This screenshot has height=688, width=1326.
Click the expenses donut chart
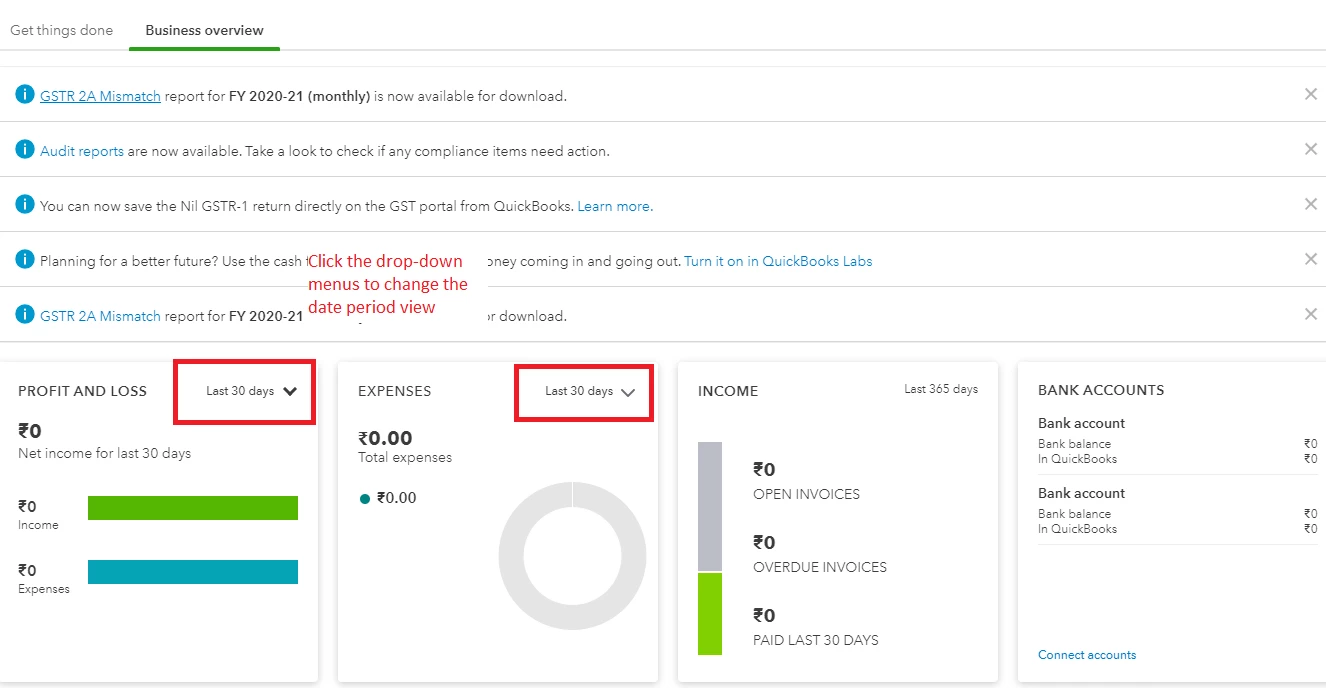click(x=572, y=556)
